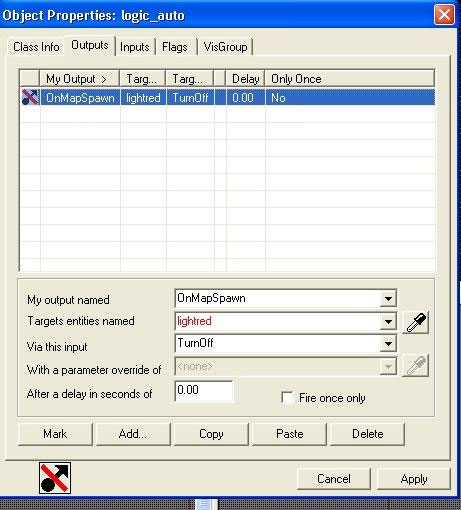Open the Inputs tab
The image size is (461, 510).
coord(135,47)
